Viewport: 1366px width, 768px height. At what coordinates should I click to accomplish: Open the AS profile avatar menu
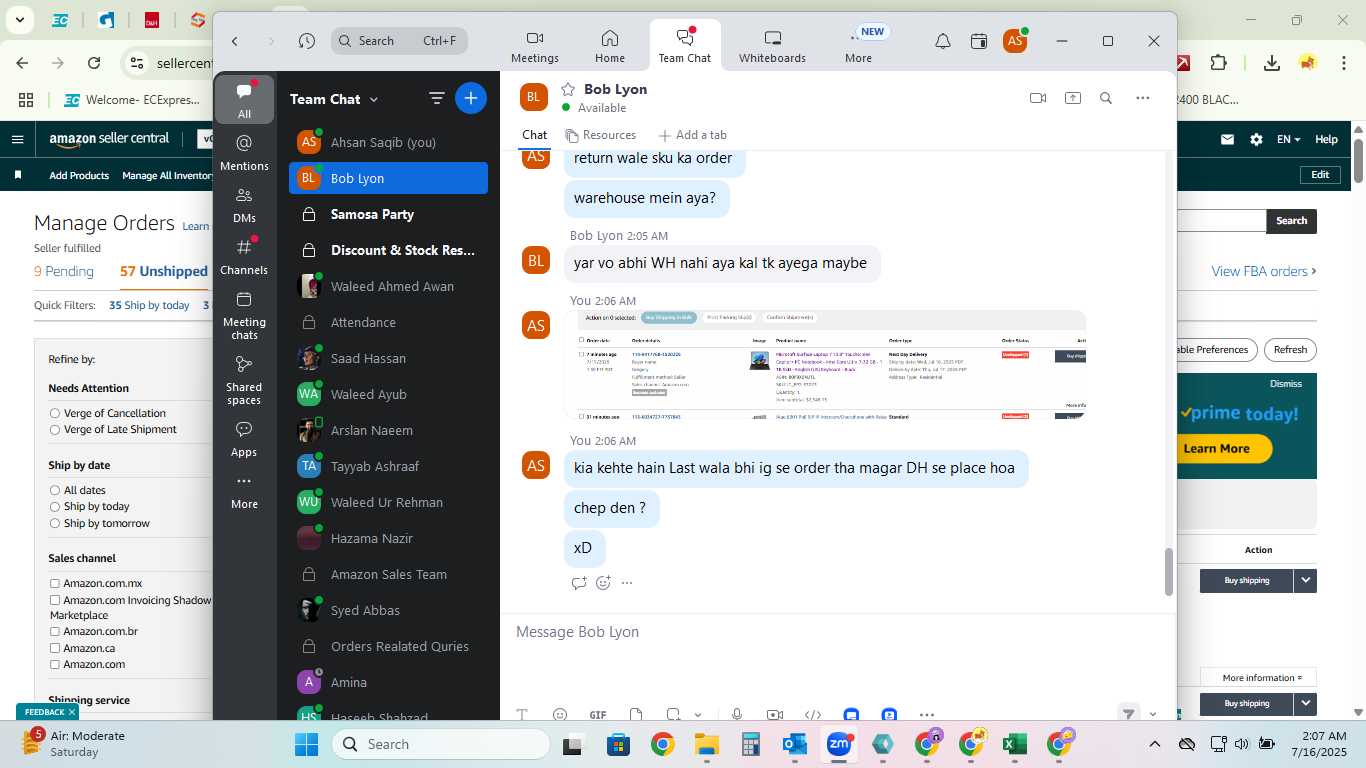[1015, 41]
